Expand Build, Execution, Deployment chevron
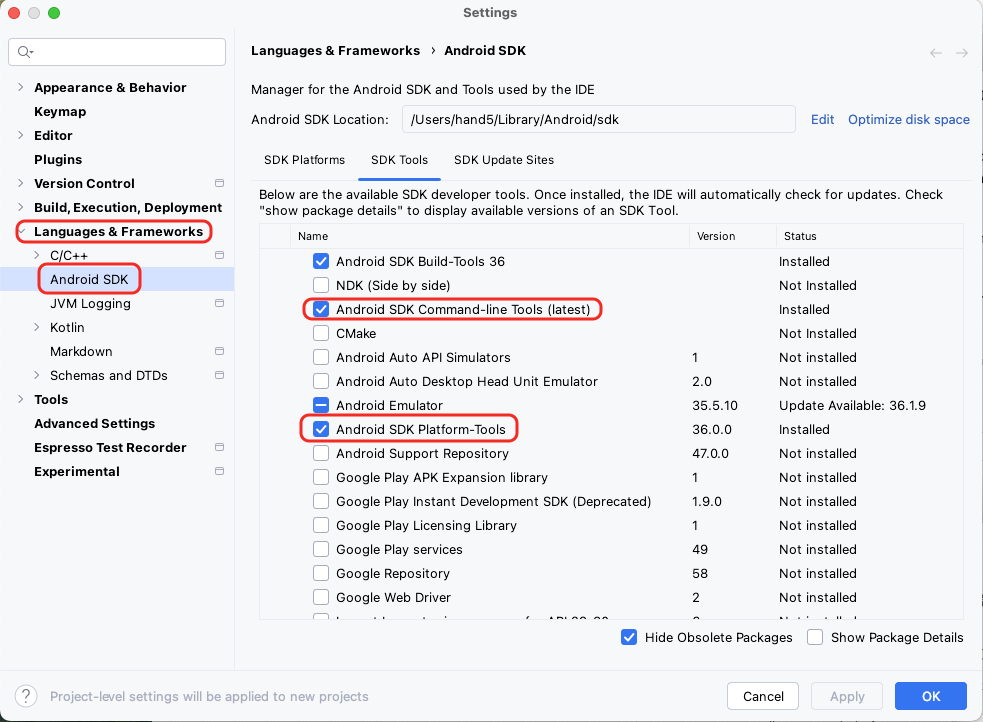 coord(21,207)
